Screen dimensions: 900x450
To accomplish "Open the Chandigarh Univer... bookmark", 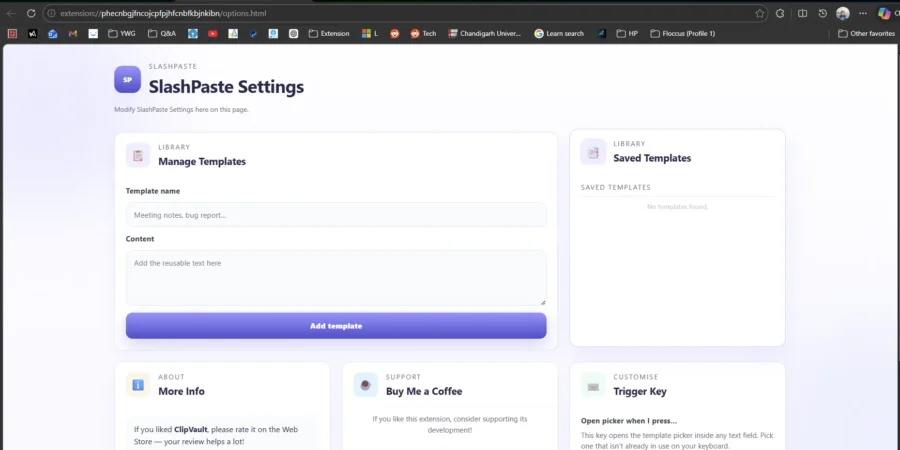I will [x=484, y=34].
